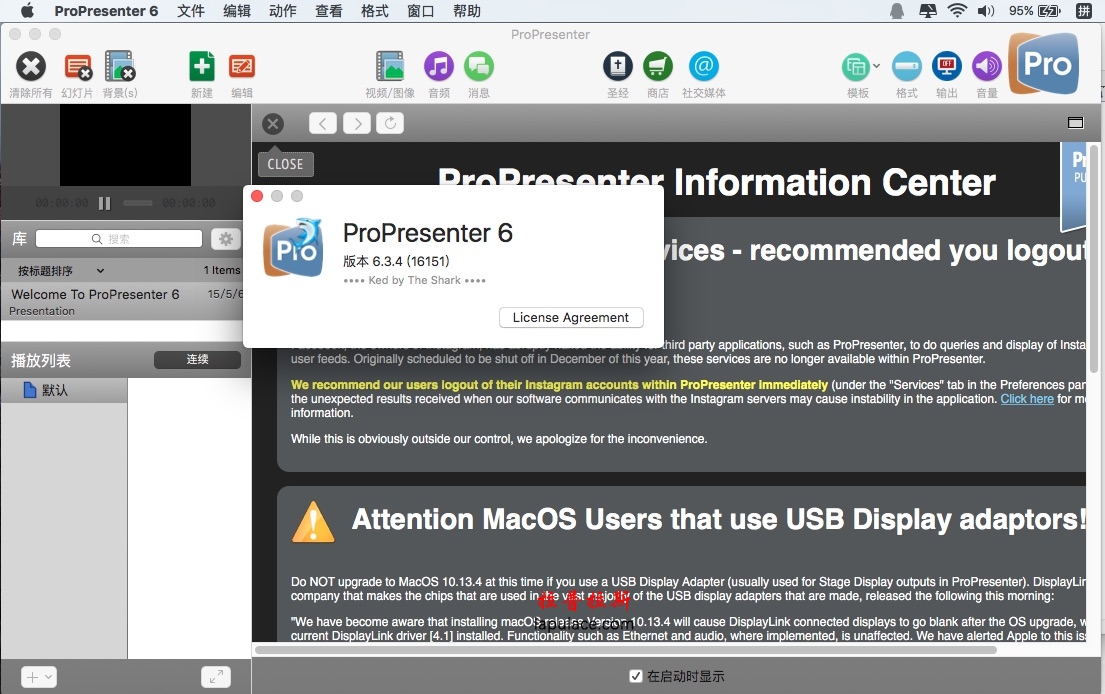Viewport: 1105px width, 694px height.
Task: Clear slides with the 幻灯片 icon
Action: coord(78,67)
